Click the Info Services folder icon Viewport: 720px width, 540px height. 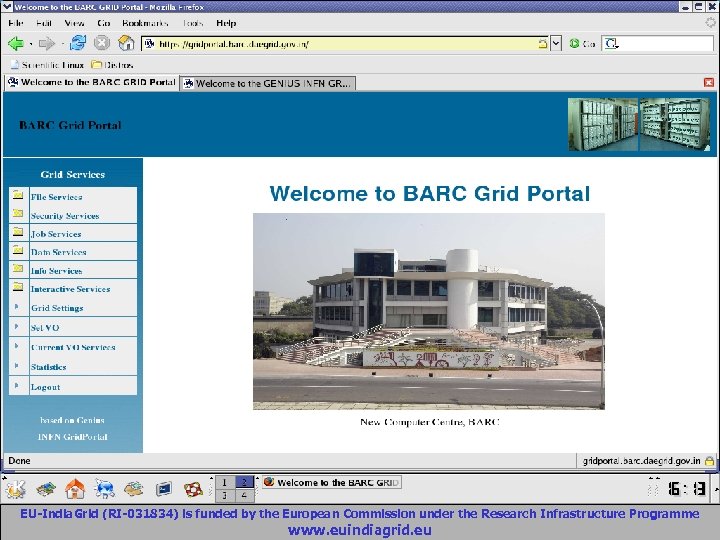click(x=18, y=268)
